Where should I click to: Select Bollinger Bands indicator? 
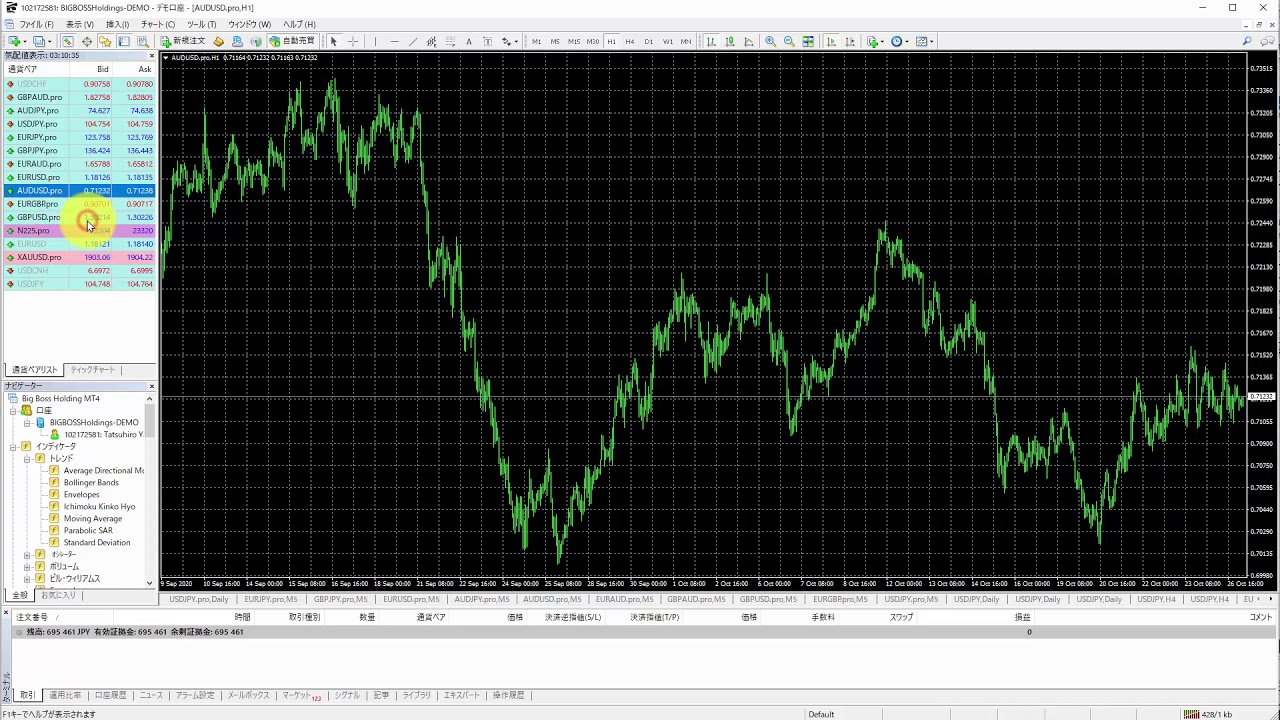(x=91, y=482)
